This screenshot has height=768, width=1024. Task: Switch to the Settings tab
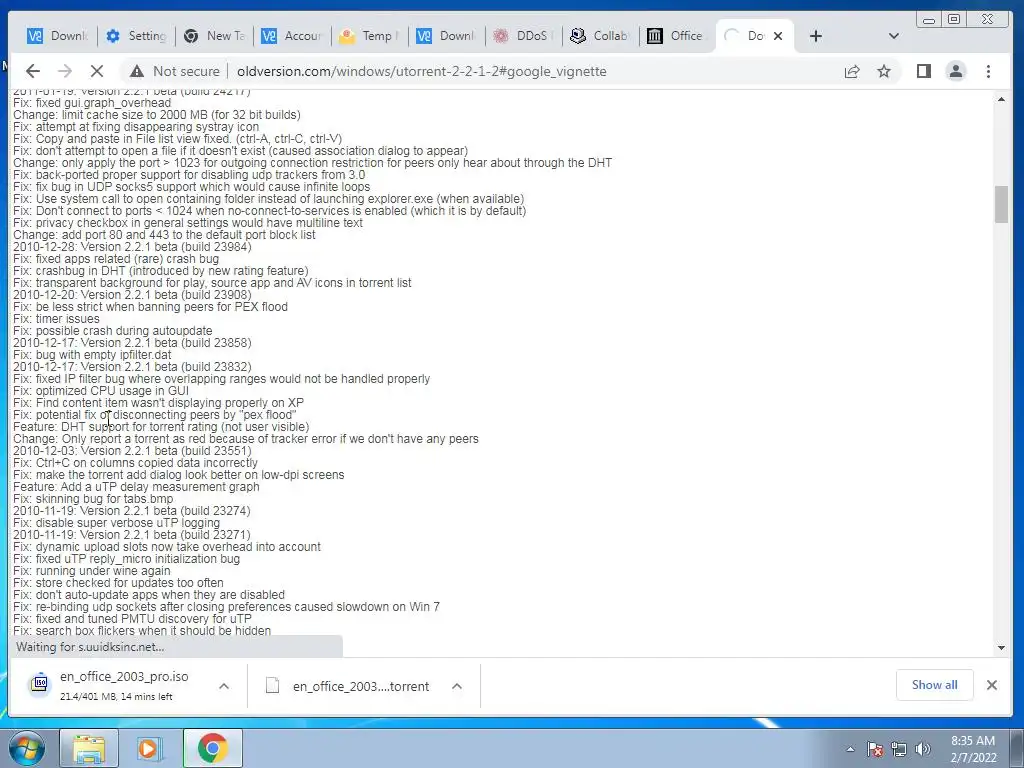click(x=136, y=36)
